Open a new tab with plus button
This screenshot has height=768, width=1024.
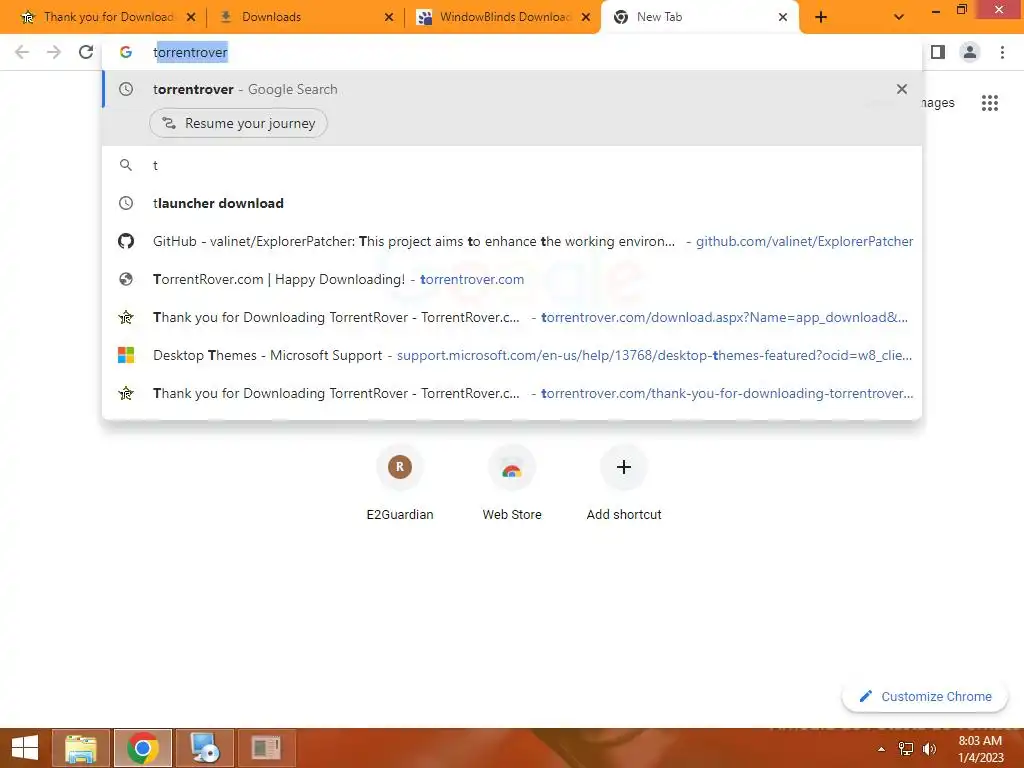821,17
